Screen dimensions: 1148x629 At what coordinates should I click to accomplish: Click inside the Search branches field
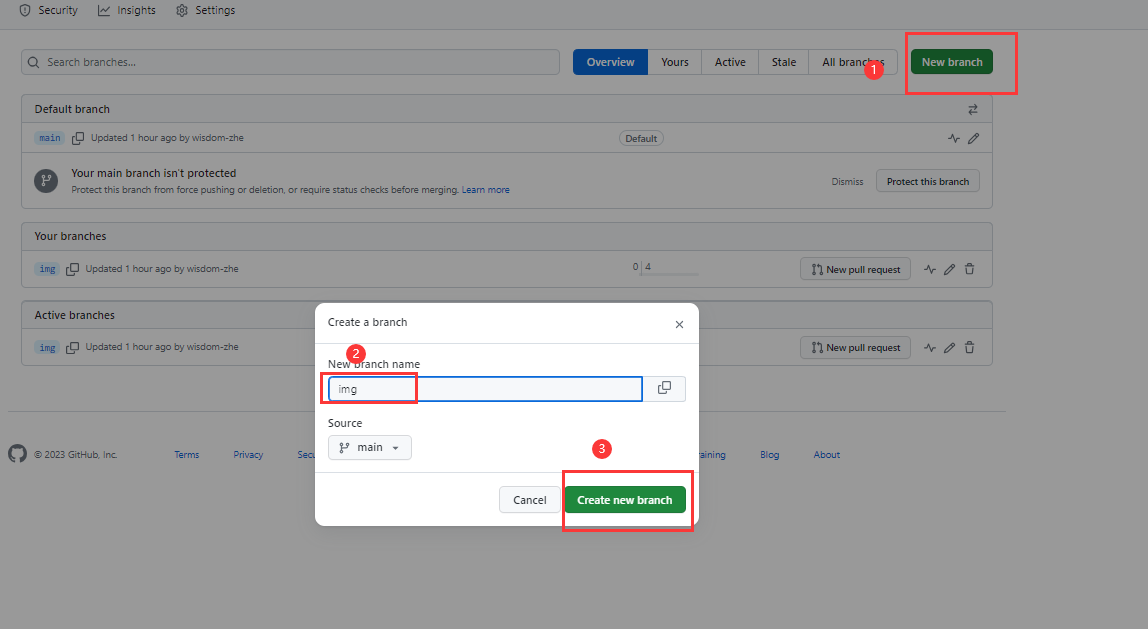290,61
